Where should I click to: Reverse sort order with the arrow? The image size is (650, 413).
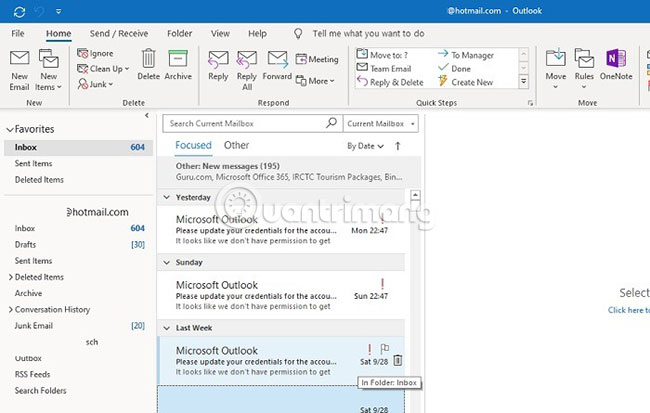(x=398, y=146)
